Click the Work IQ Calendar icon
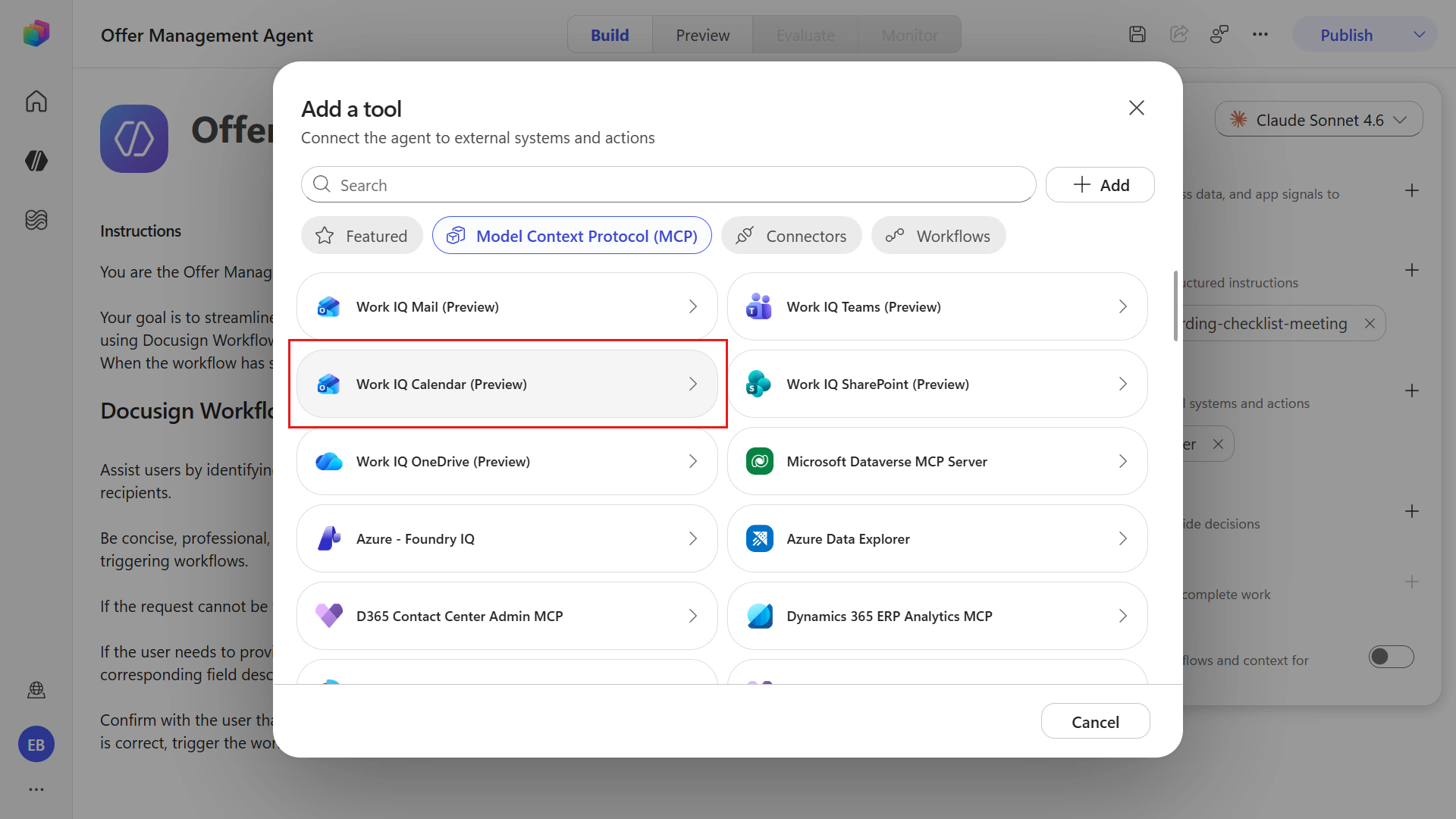 pyautogui.click(x=329, y=384)
